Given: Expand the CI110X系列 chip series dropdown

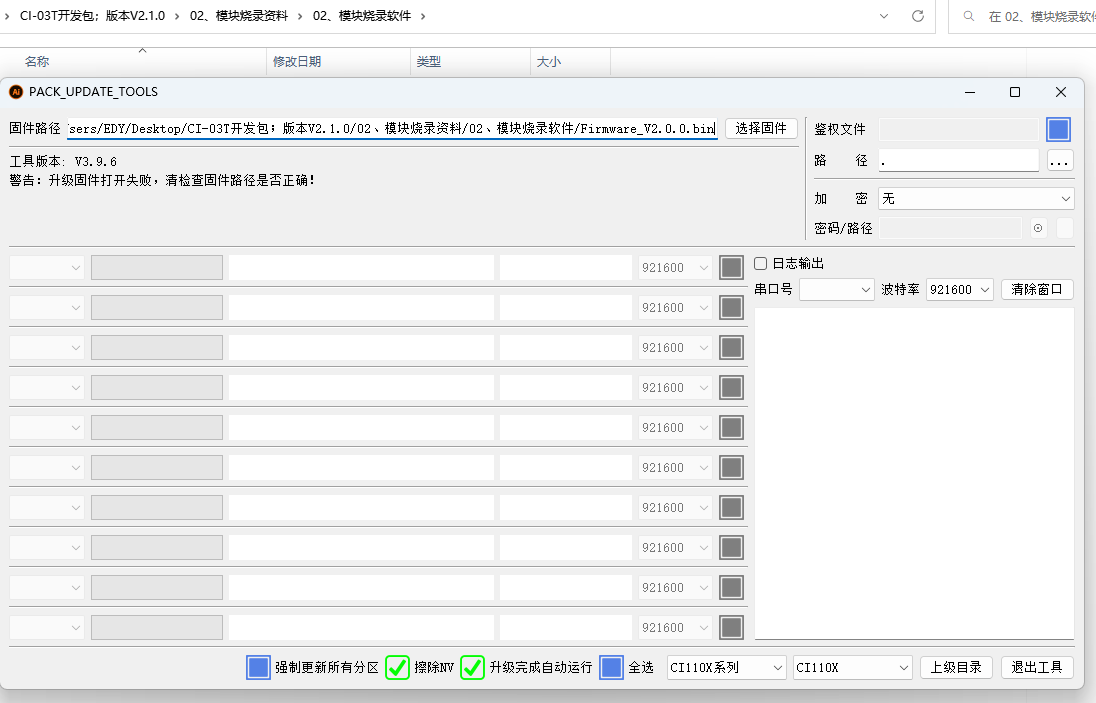Looking at the screenshot, I should pos(726,667).
